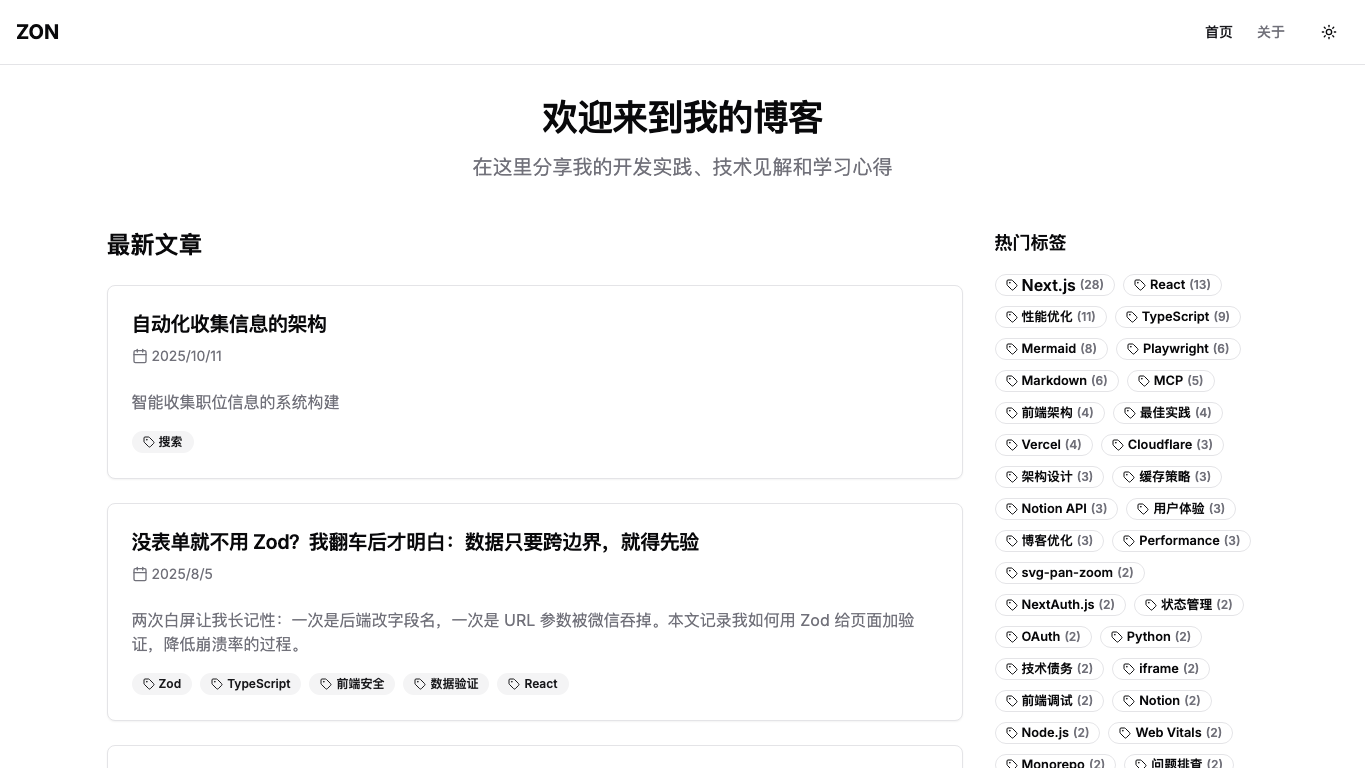Select the 前端安全 tag on the Zod article
The image size is (1365, 768).
[352, 684]
